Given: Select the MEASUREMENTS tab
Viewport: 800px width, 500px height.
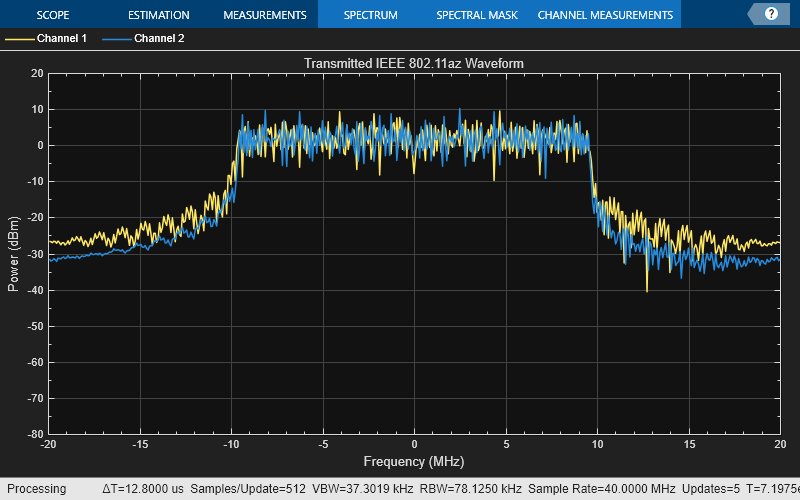Looking at the screenshot, I should point(265,15).
